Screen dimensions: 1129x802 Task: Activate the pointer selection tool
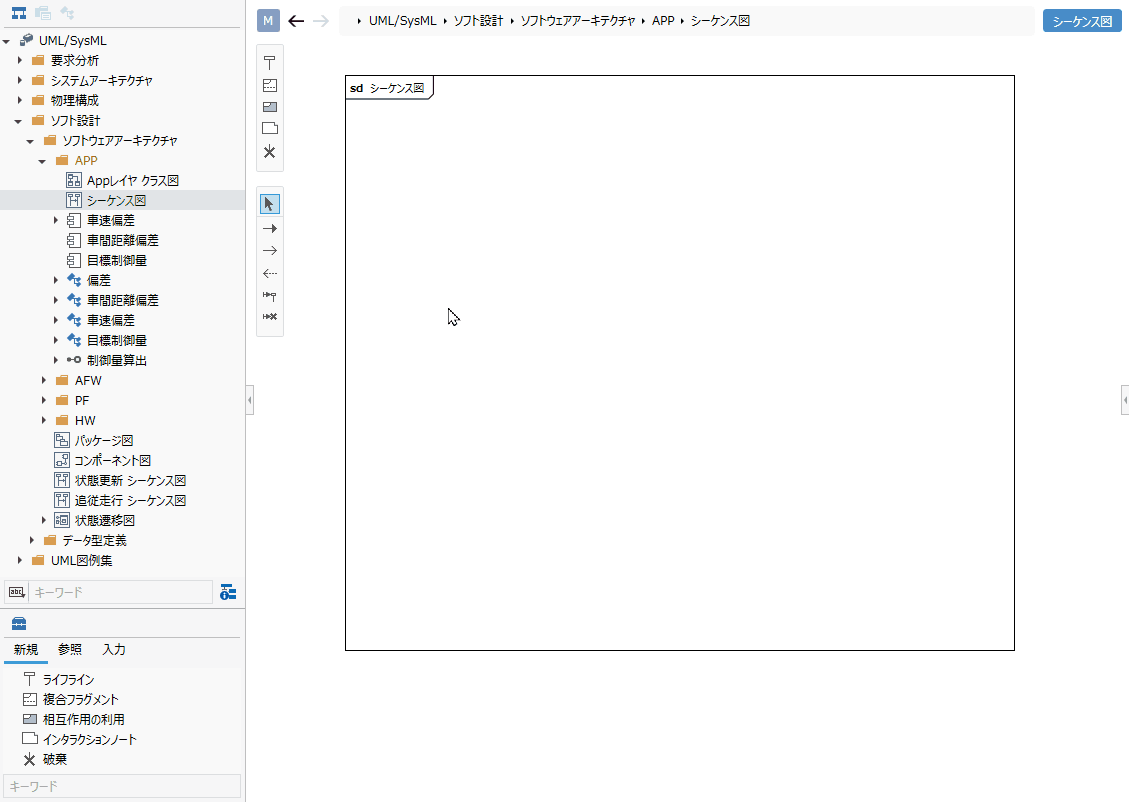(x=269, y=204)
